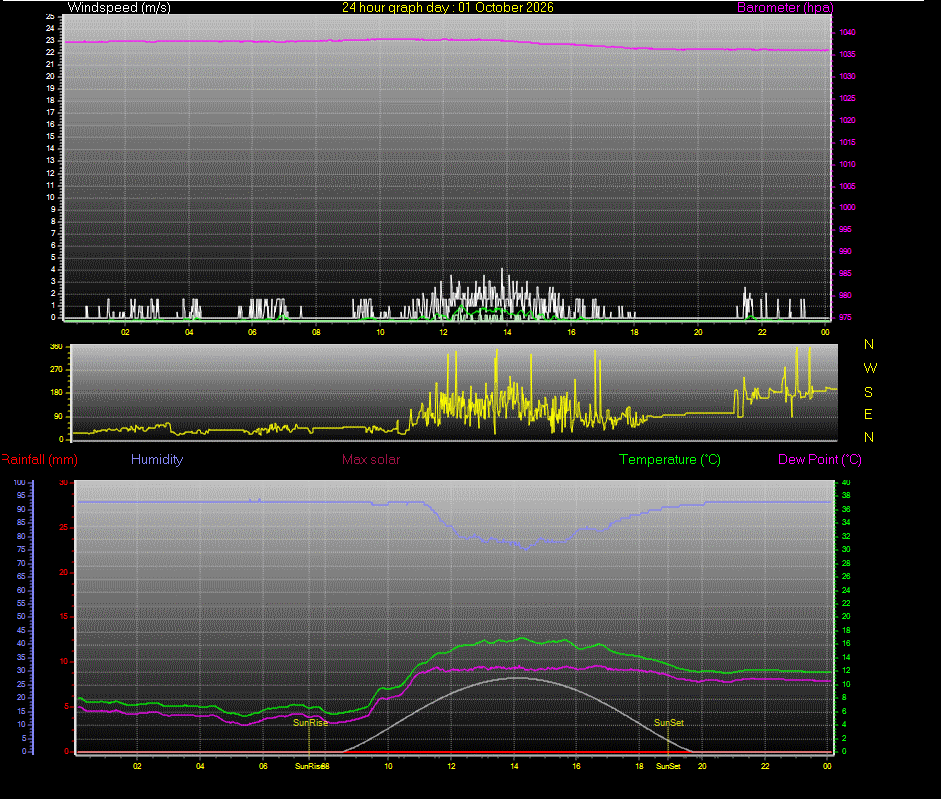Click the 20 windspeed scale value

click(50, 76)
